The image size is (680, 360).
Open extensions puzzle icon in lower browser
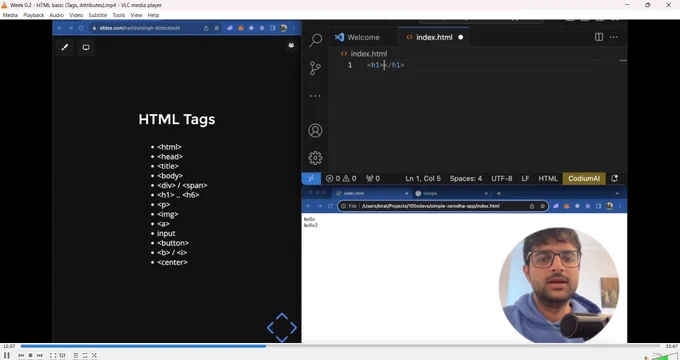click(x=588, y=206)
